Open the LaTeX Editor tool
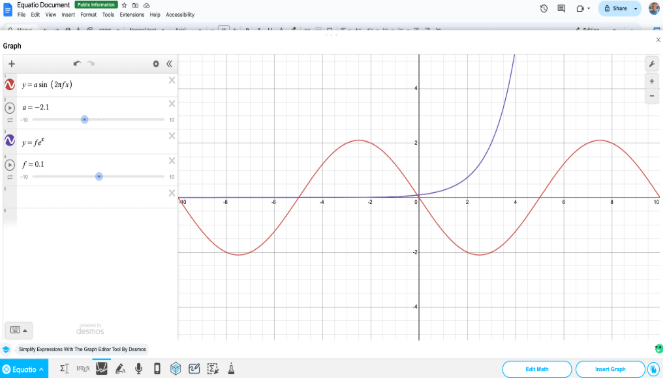Image resolution: width=663 pixels, height=378 pixels. point(83,369)
